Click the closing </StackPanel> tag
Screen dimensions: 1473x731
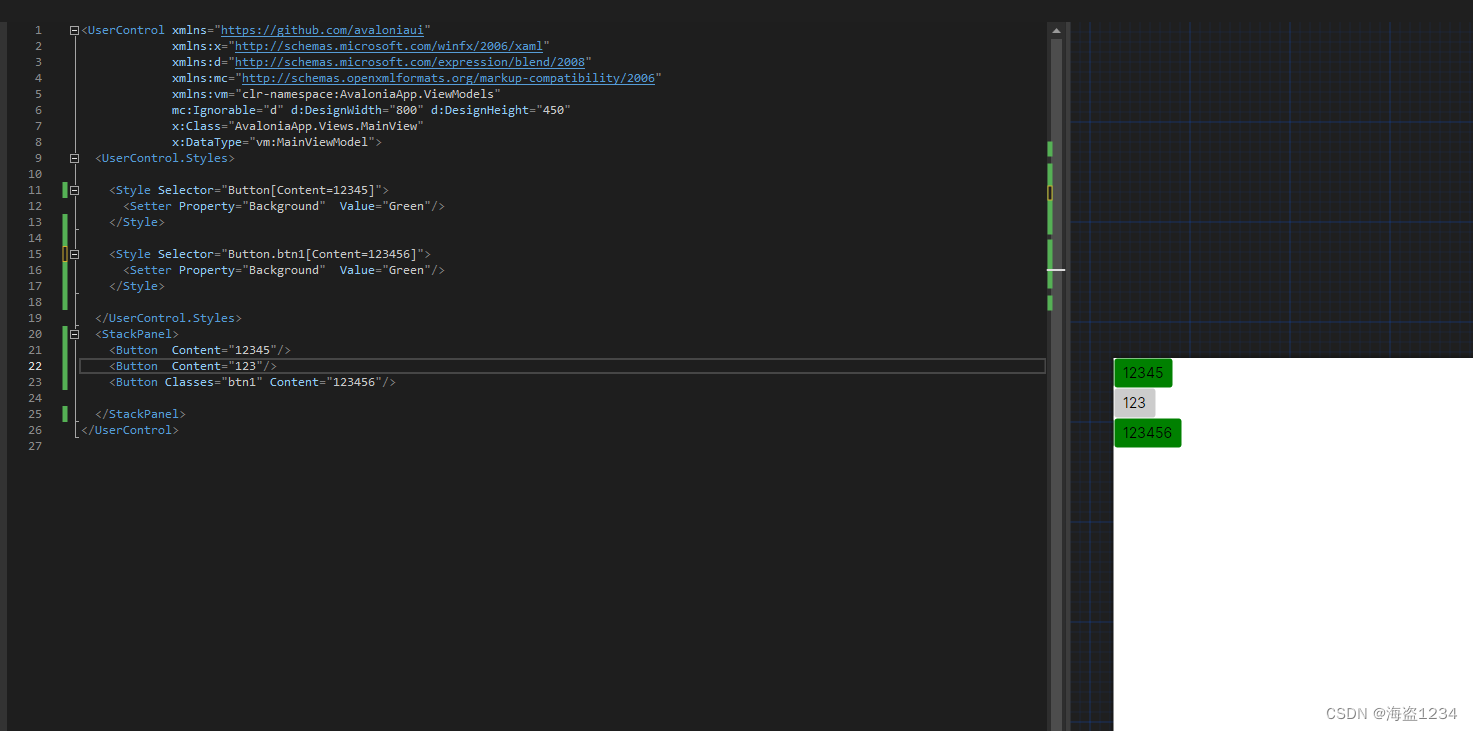click(x=140, y=414)
